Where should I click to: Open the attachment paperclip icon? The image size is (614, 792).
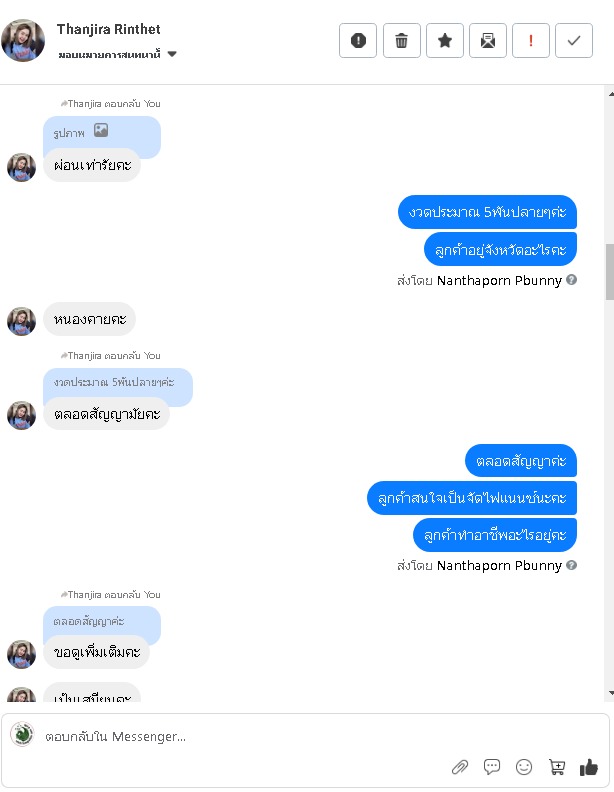click(x=459, y=767)
